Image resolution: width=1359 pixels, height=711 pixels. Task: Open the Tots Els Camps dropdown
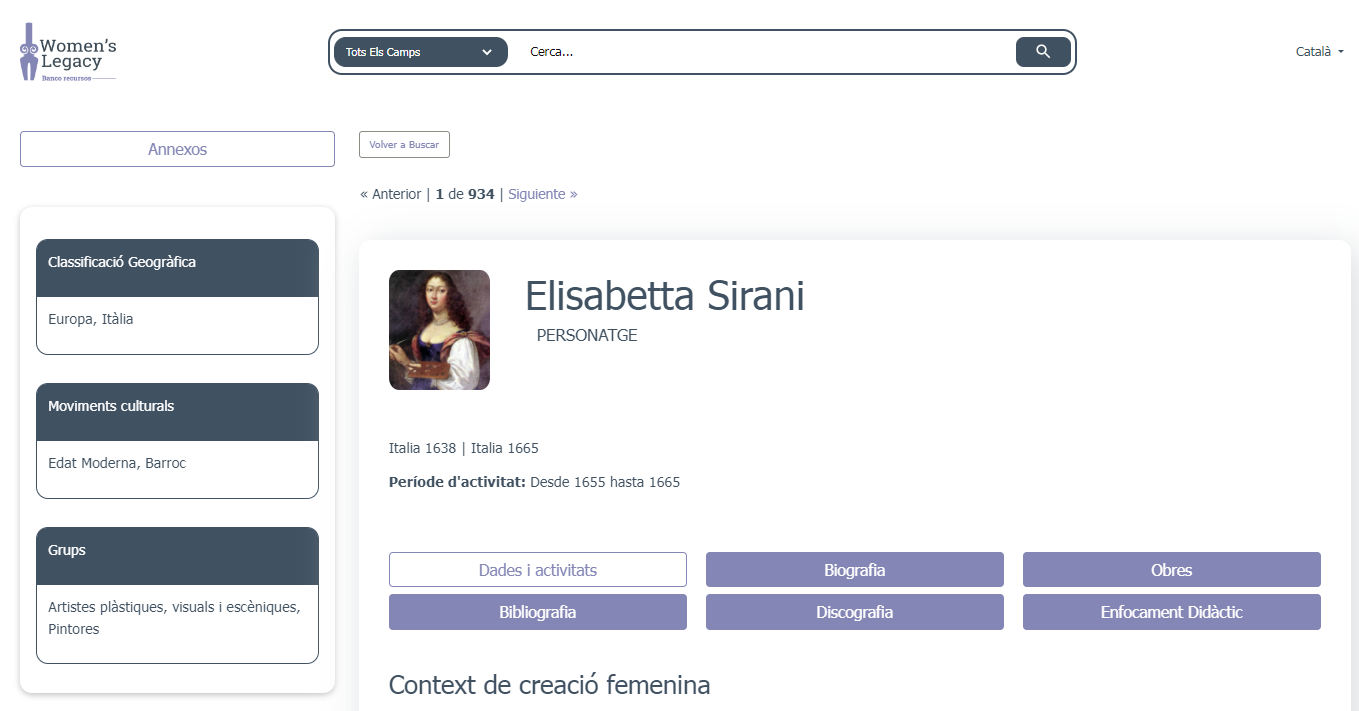[x=420, y=52]
